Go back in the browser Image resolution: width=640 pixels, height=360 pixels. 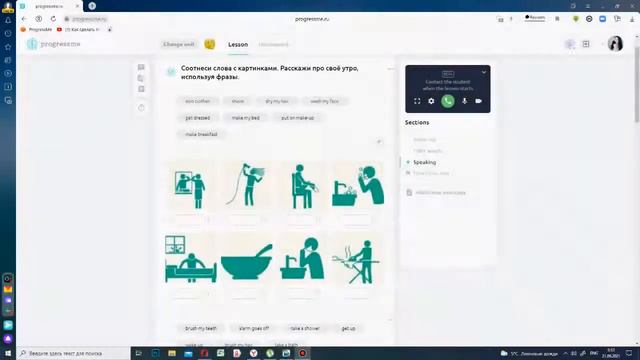(24, 19)
